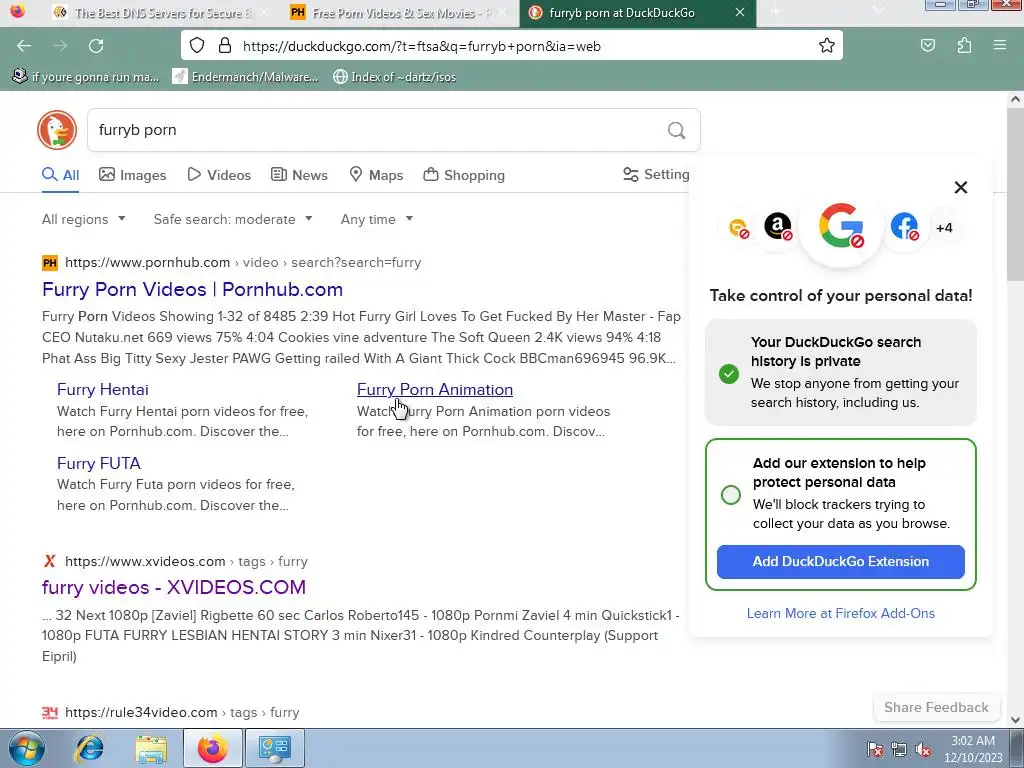Reload the current page
This screenshot has width=1024, height=768.
coord(96,46)
